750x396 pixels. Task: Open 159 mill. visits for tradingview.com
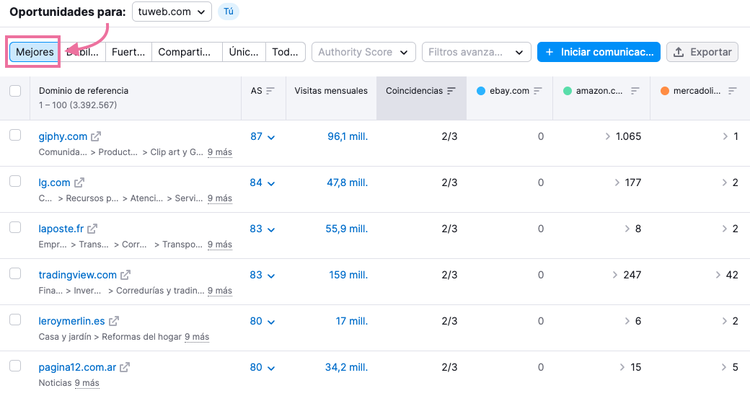click(348, 275)
